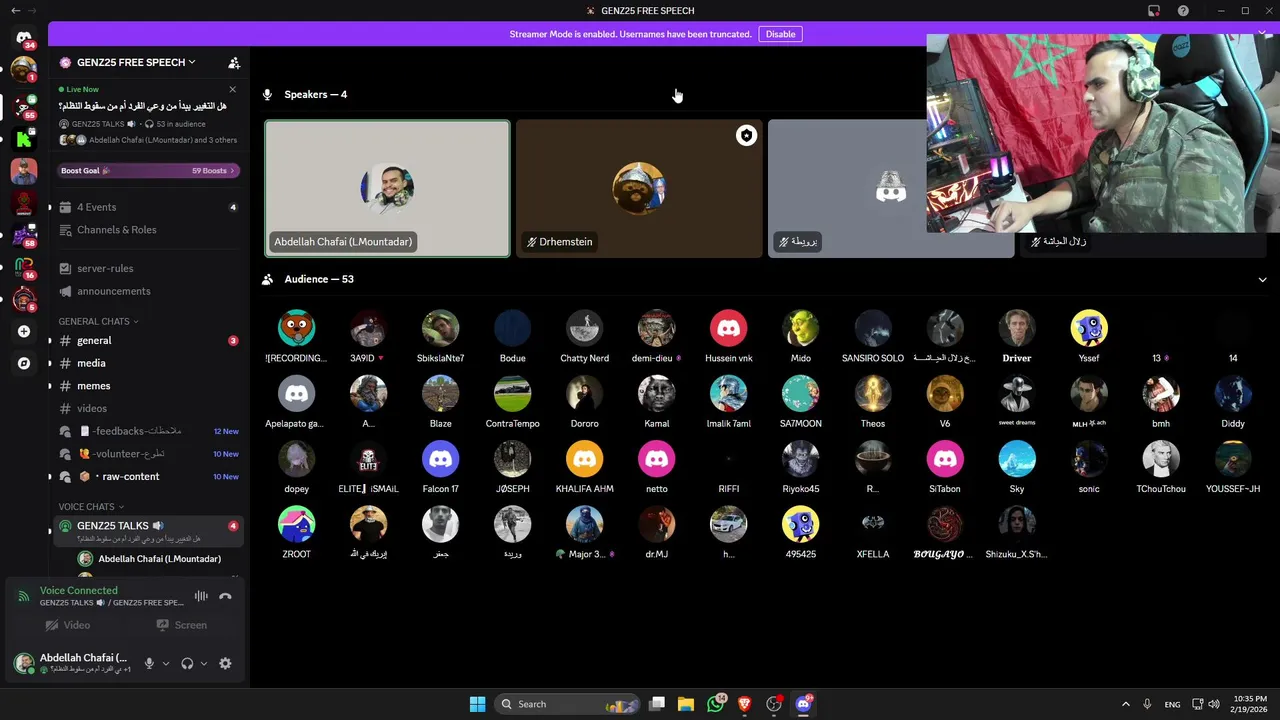This screenshot has height=720, width=1280.
Task: Open the ENG language switcher in tray
Action: [x=1172, y=704]
